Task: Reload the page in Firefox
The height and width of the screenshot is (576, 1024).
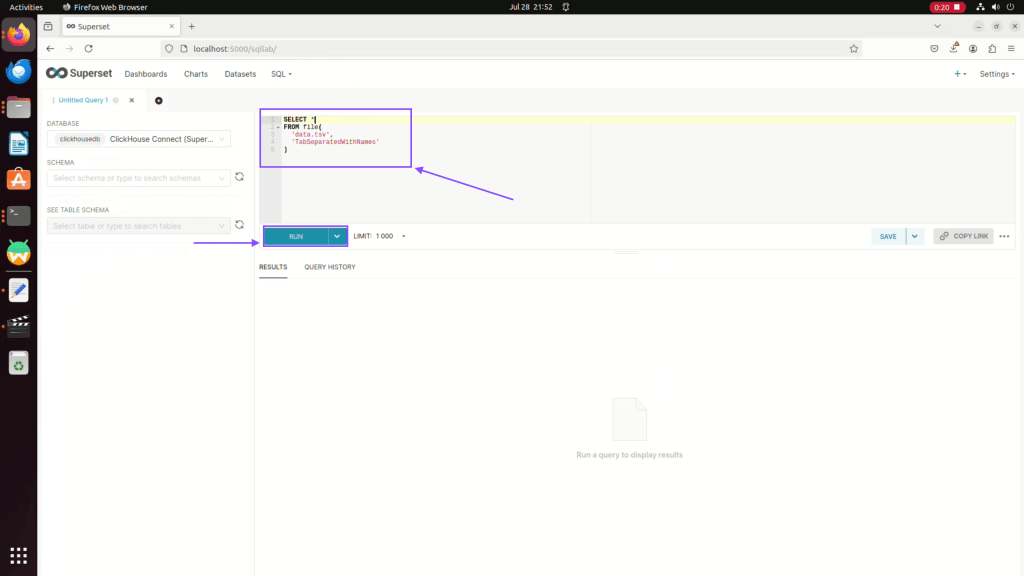Action: 89,48
